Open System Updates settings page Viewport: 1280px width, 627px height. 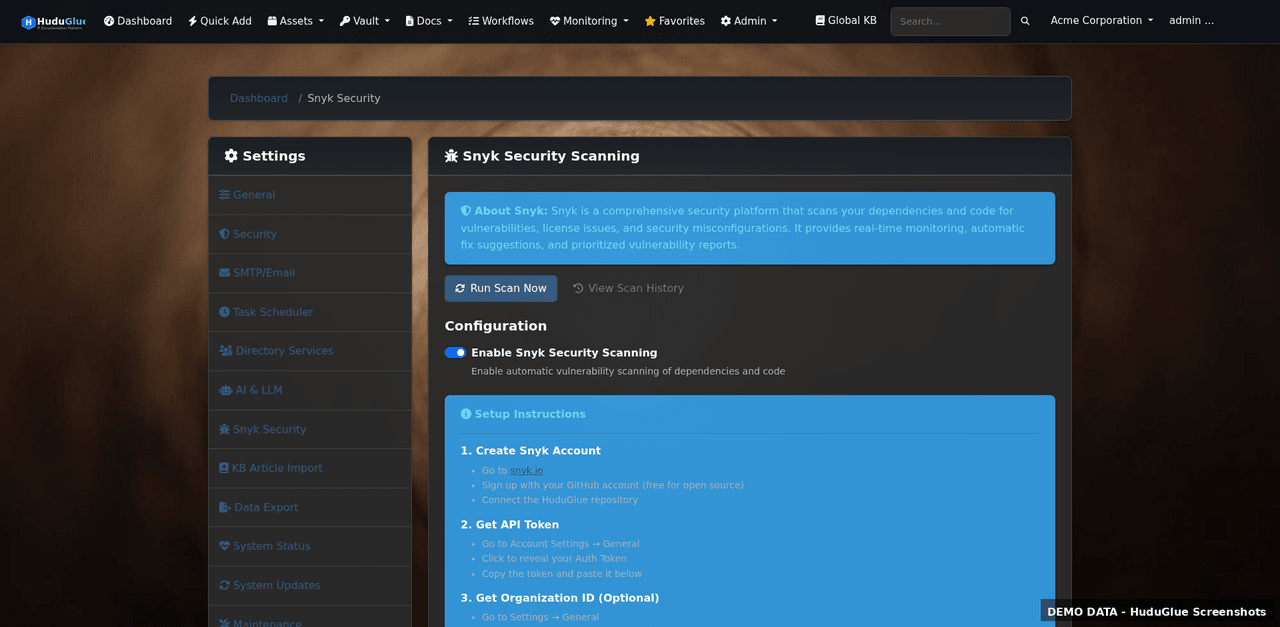(310, 585)
